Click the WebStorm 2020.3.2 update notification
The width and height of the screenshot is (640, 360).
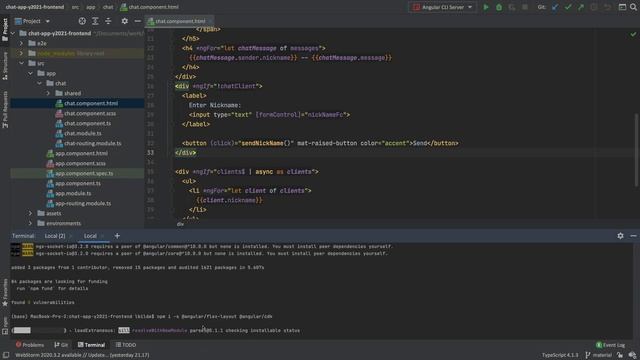click(x=82, y=355)
